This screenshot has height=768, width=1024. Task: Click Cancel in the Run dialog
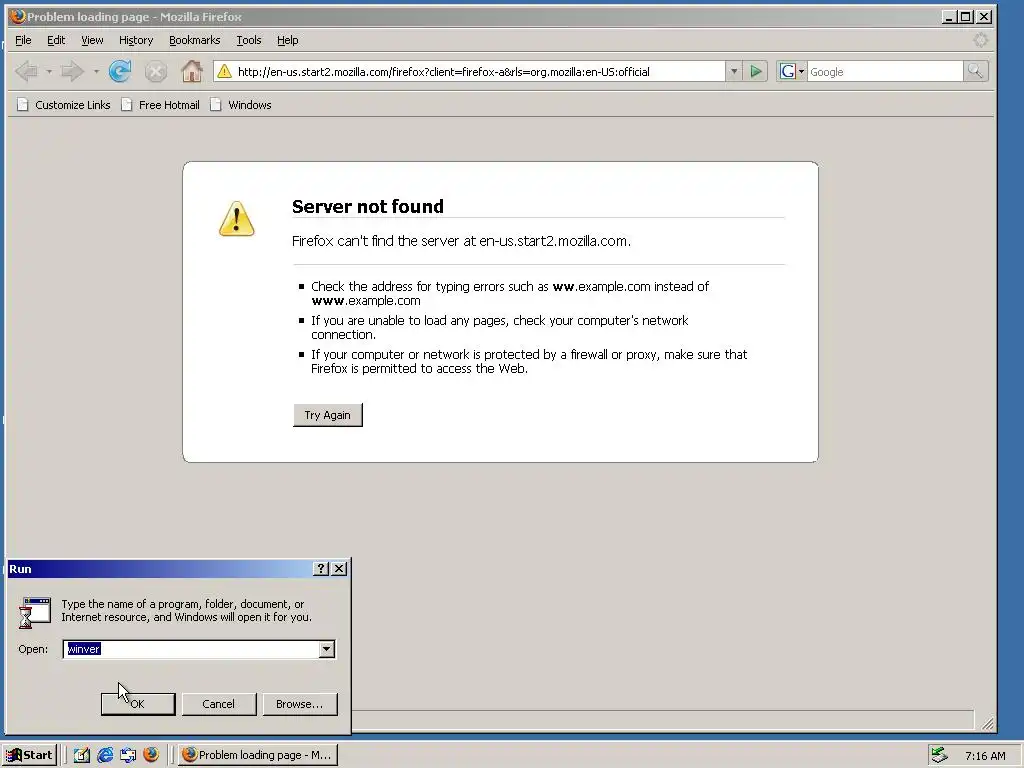click(x=218, y=704)
